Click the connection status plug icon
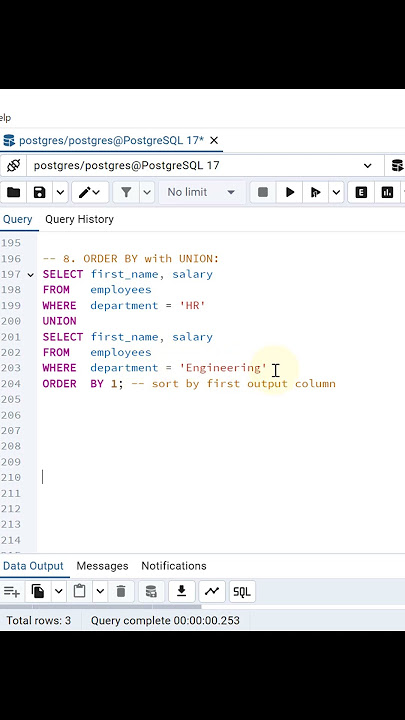 (x=13, y=165)
